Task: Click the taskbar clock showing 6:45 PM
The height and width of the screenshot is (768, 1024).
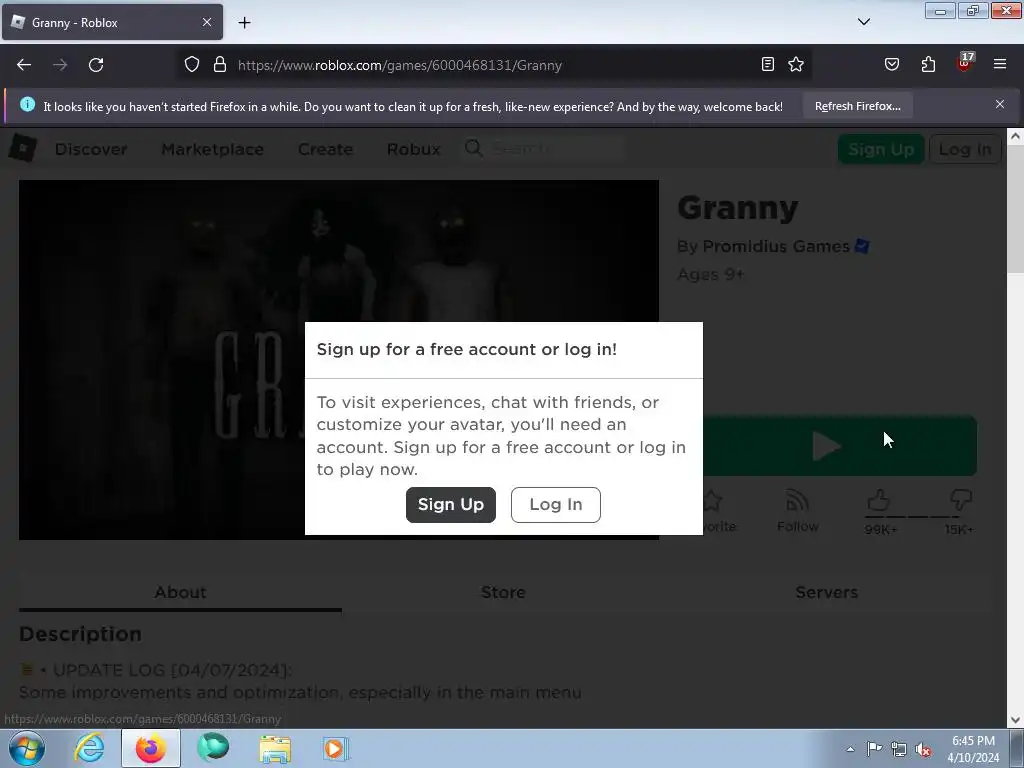Action: 973,749
